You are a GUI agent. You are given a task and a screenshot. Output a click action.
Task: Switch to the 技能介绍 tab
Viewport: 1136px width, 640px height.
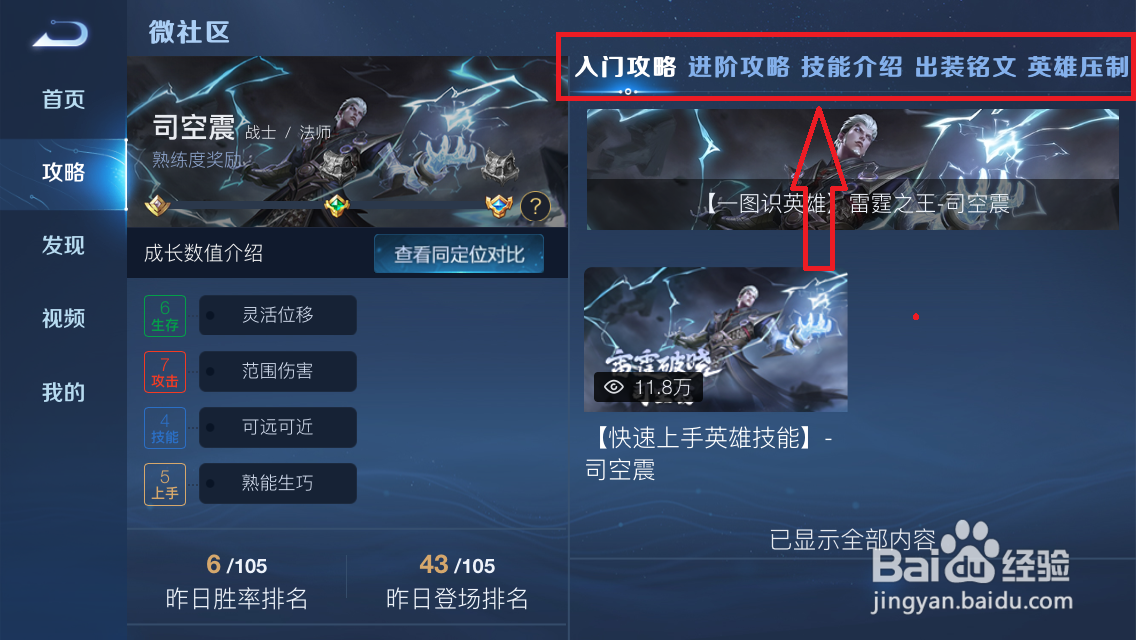coord(852,67)
